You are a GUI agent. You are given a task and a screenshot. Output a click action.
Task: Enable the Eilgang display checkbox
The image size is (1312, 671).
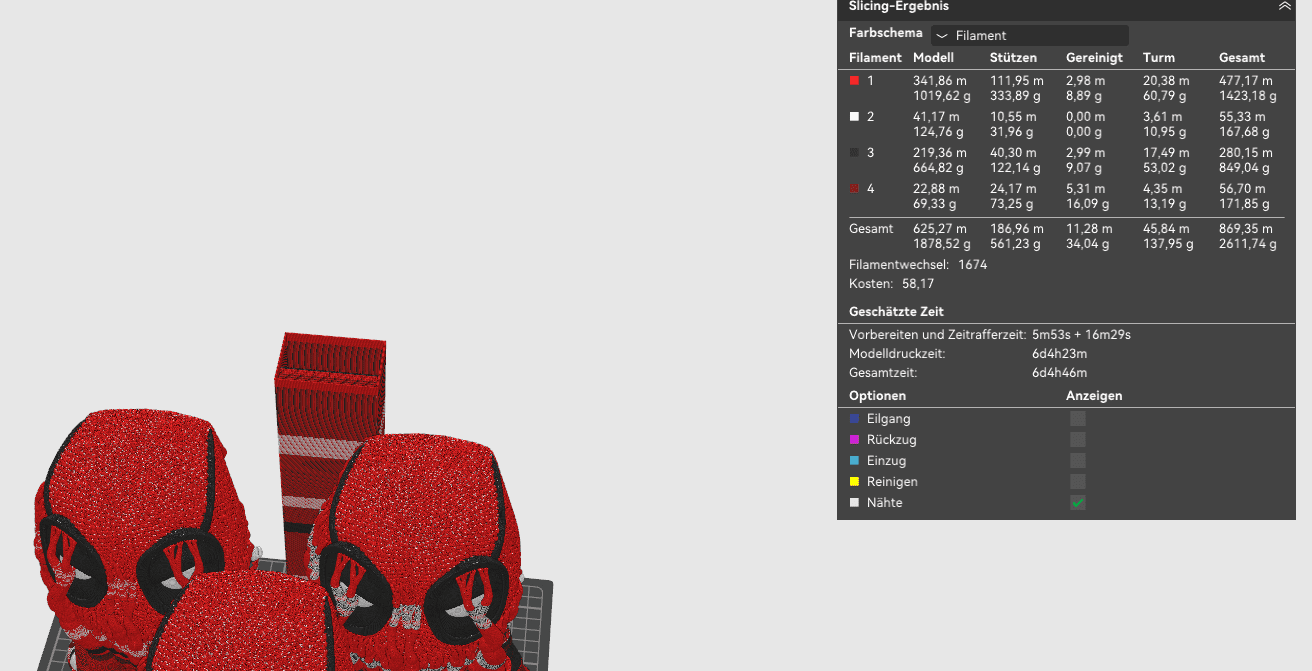click(x=1078, y=419)
